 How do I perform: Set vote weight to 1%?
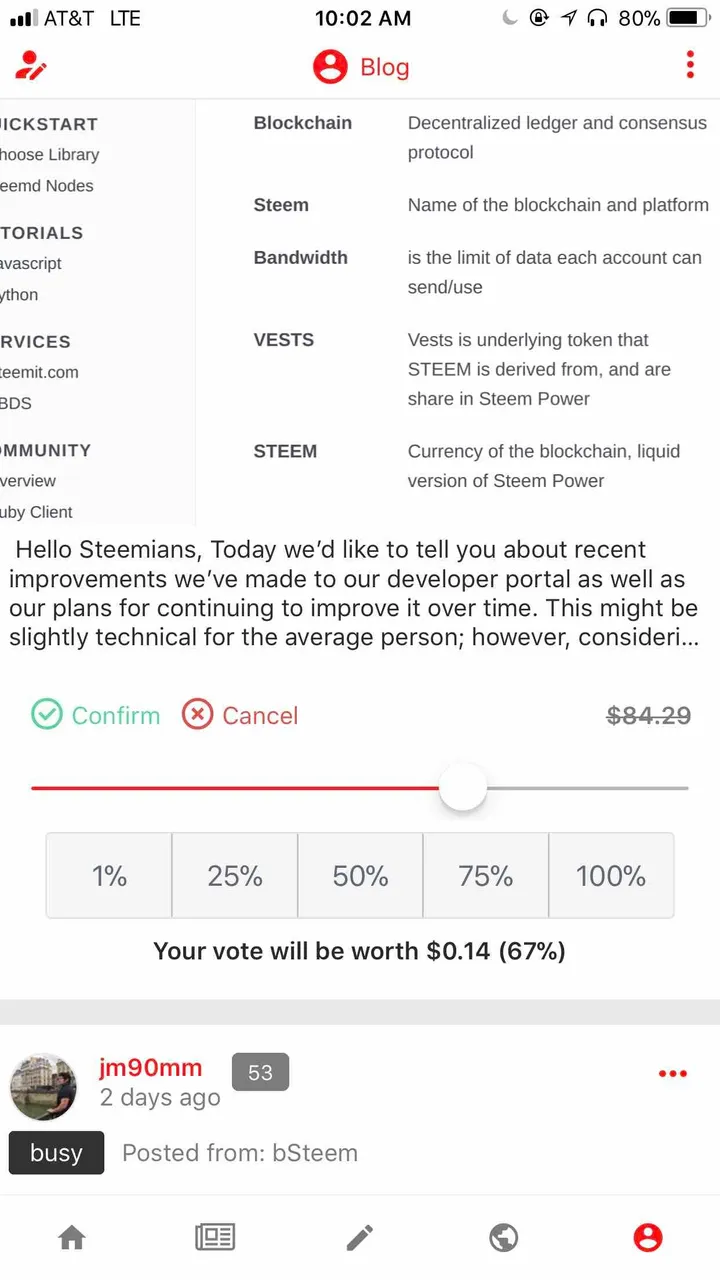pos(109,876)
